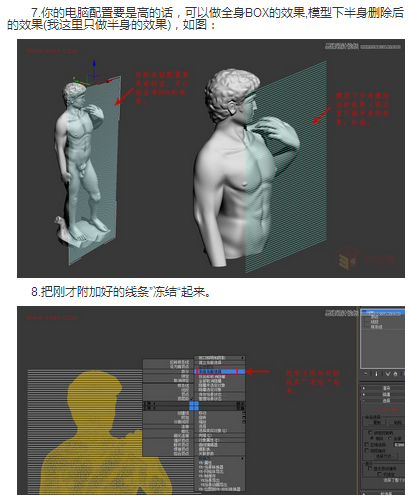Image resolution: width=408 pixels, height=495 pixels.
Task: Select red segment sub-object icon
Action: point(386,410)
